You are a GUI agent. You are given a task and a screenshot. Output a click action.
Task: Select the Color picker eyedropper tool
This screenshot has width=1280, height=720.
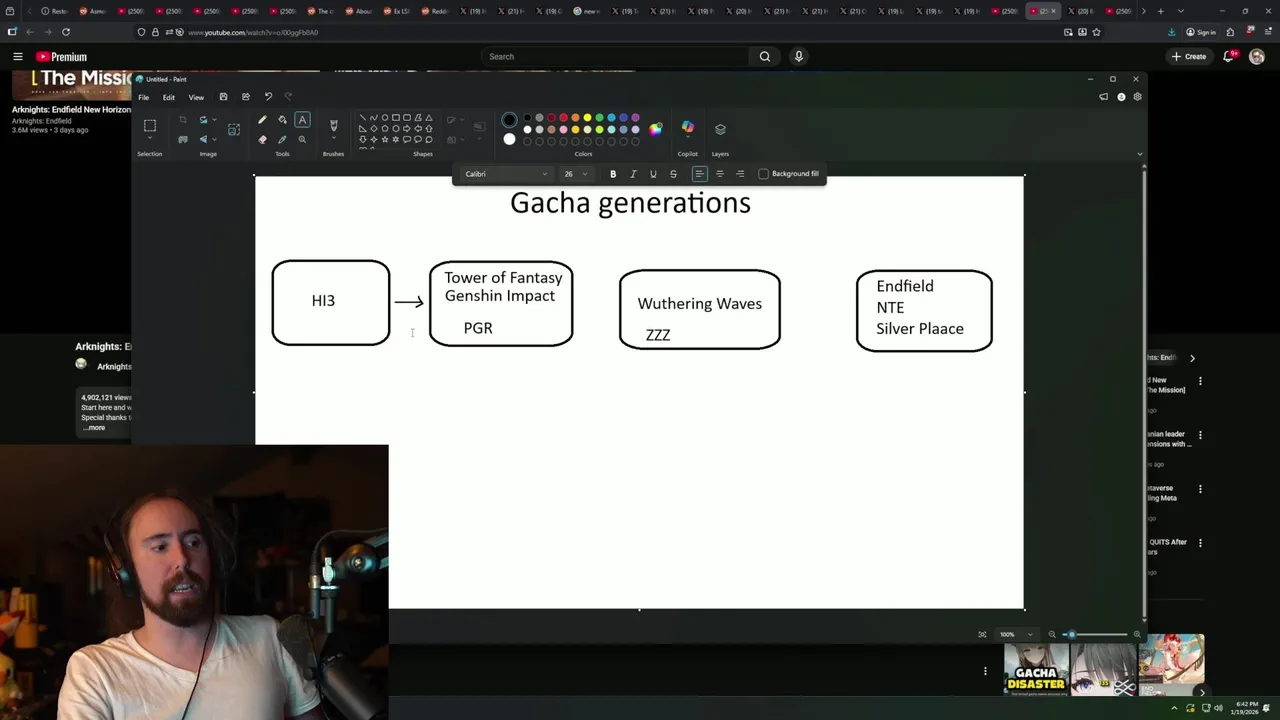(x=282, y=139)
